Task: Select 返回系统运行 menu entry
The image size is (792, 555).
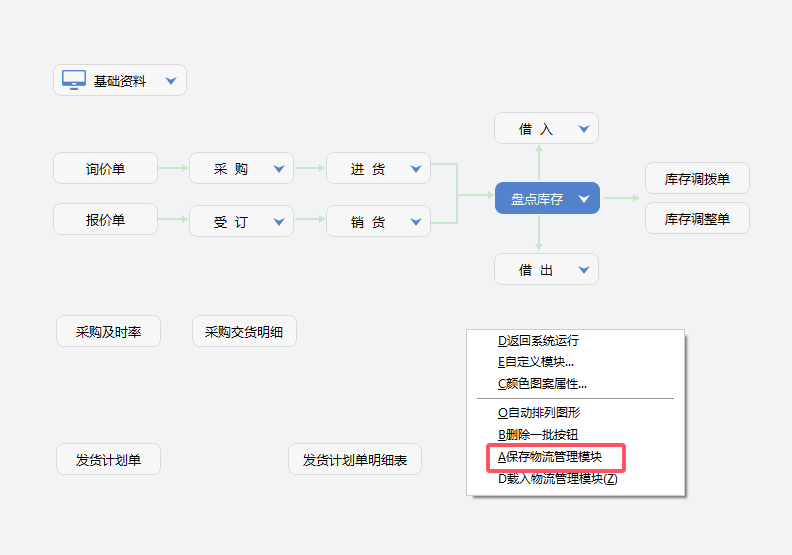Action: point(539,341)
